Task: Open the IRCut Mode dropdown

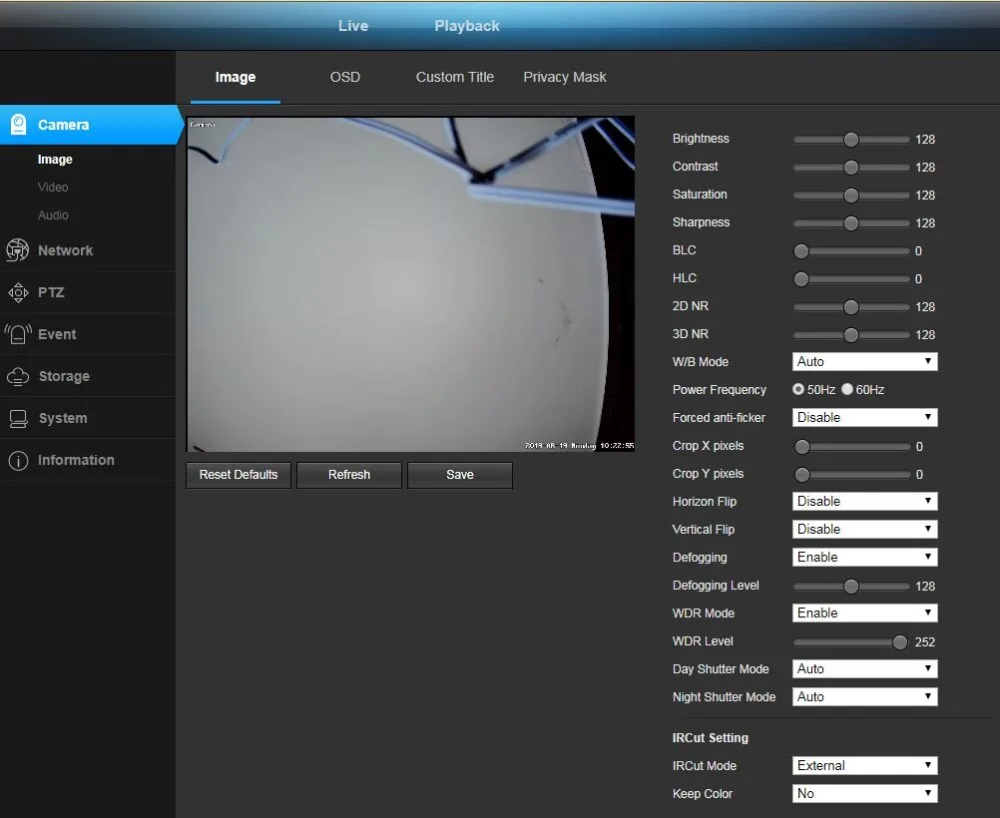Action: point(865,766)
